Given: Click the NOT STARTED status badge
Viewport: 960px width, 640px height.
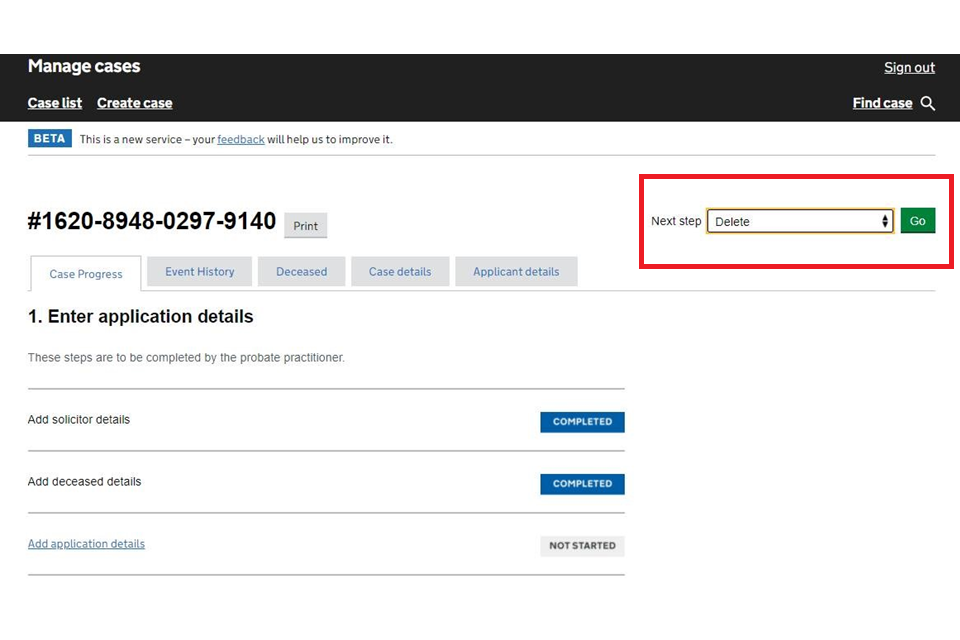Looking at the screenshot, I should point(582,546).
